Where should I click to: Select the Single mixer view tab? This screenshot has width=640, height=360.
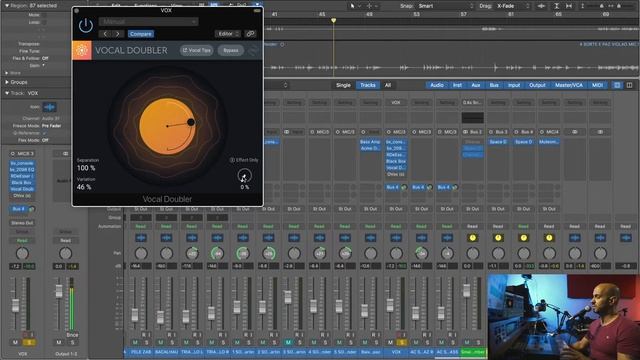click(x=343, y=85)
